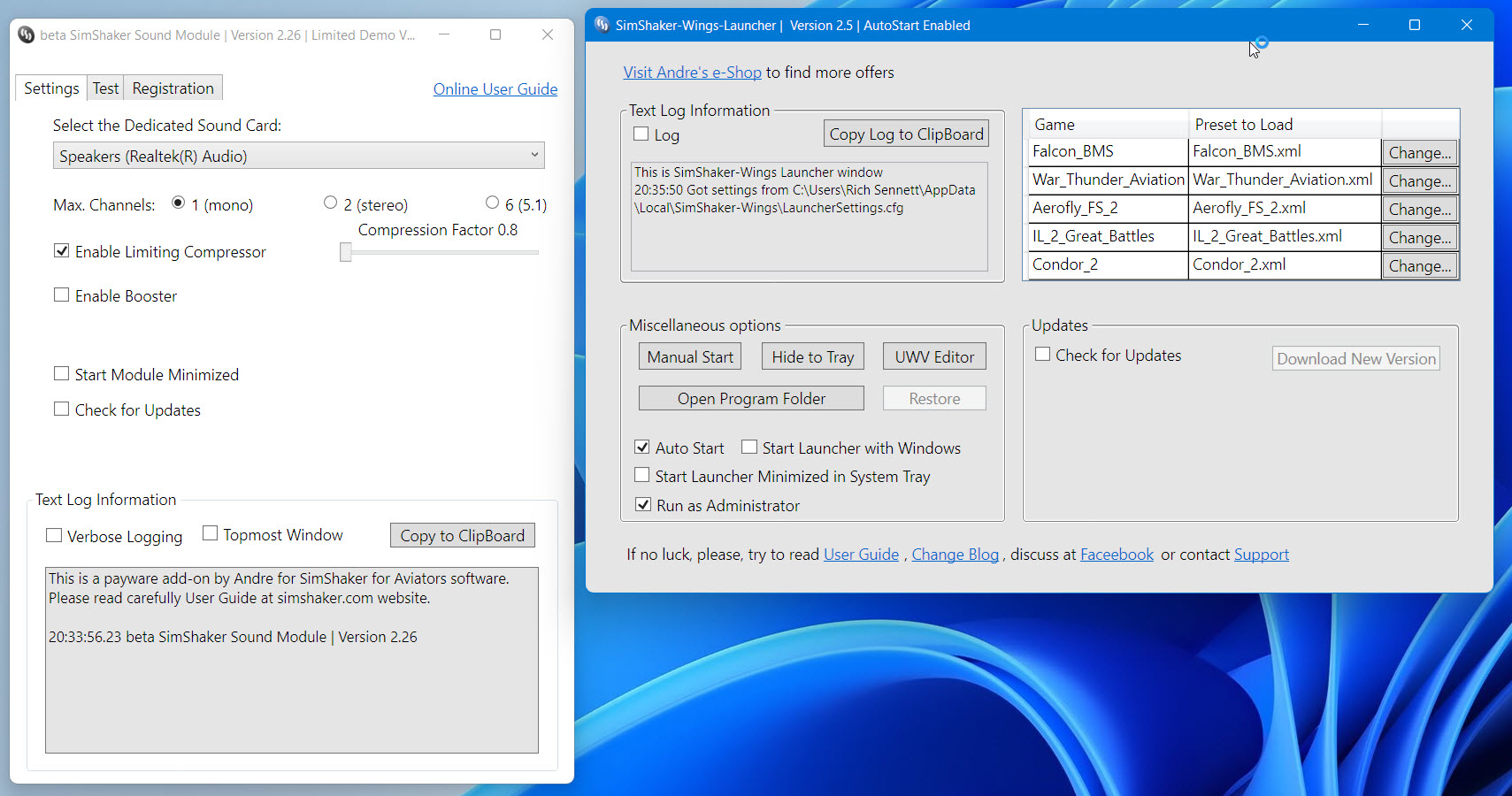The width and height of the screenshot is (1512, 796).
Task: Open the Test tab
Action: [105, 88]
